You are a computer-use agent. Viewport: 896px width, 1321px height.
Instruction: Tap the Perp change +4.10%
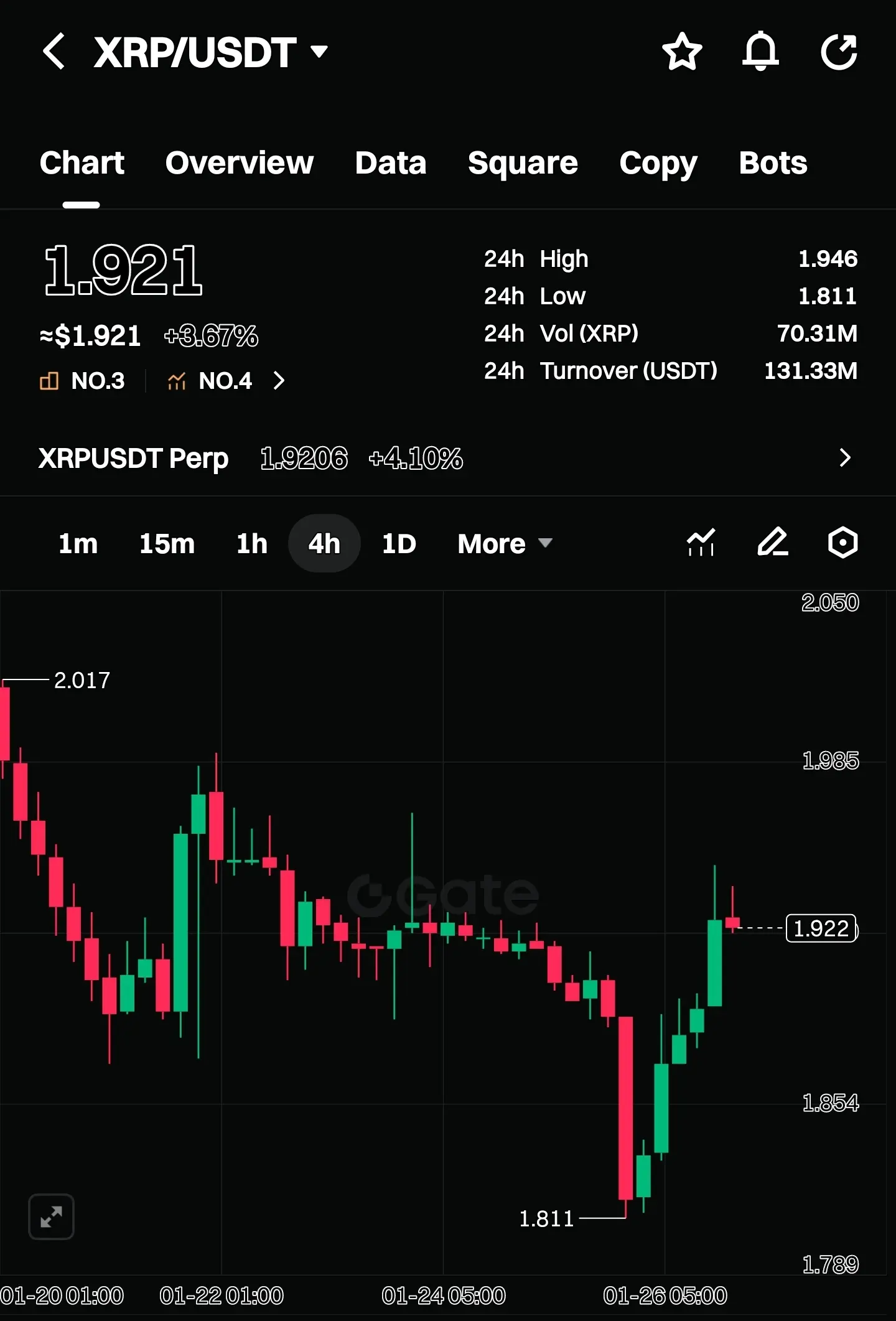coord(416,459)
